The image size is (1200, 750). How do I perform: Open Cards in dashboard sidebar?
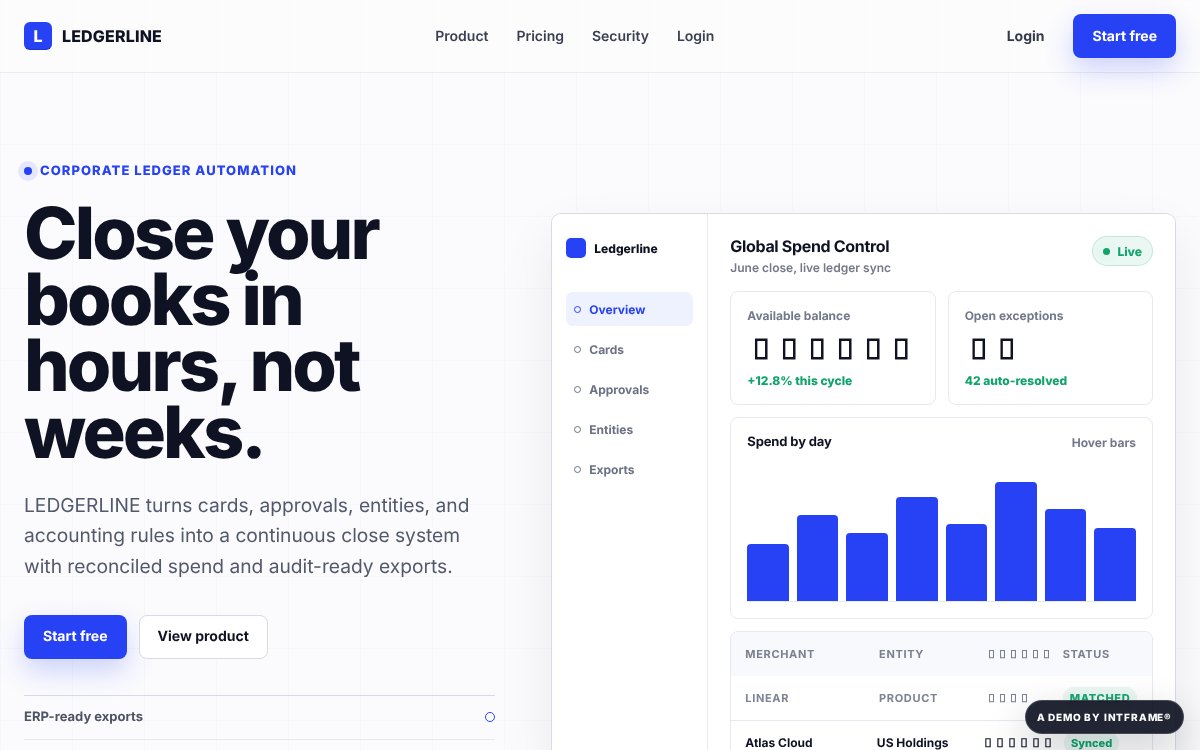[x=629, y=349]
